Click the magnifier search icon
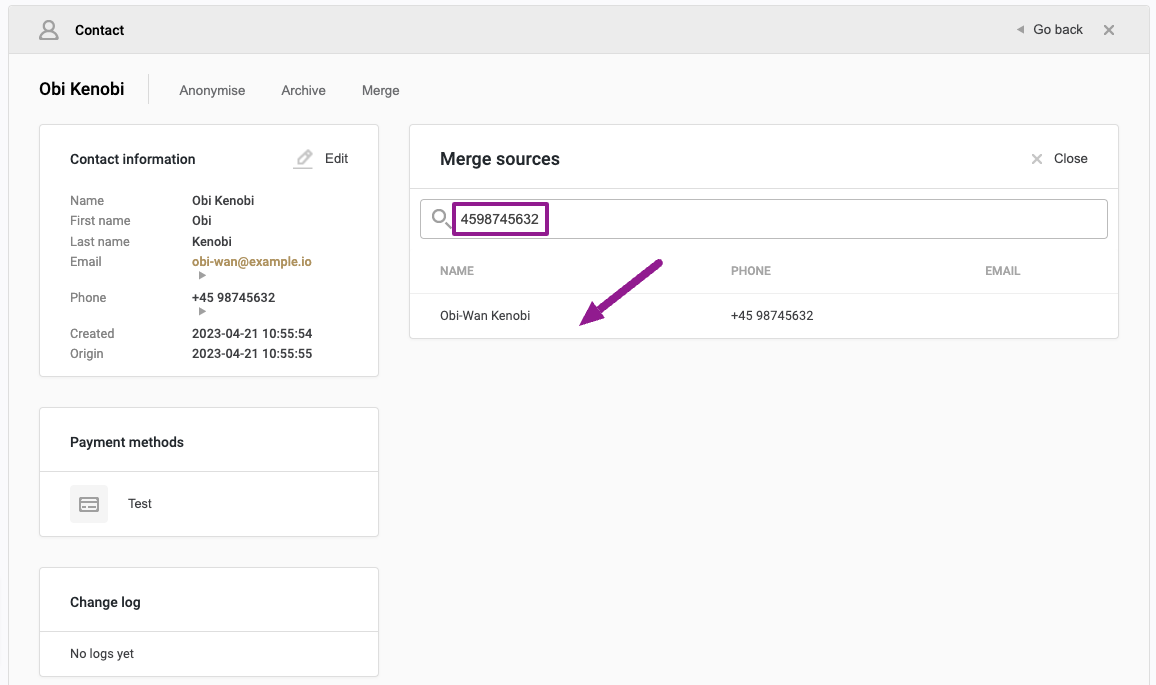1156x685 pixels. point(441,218)
